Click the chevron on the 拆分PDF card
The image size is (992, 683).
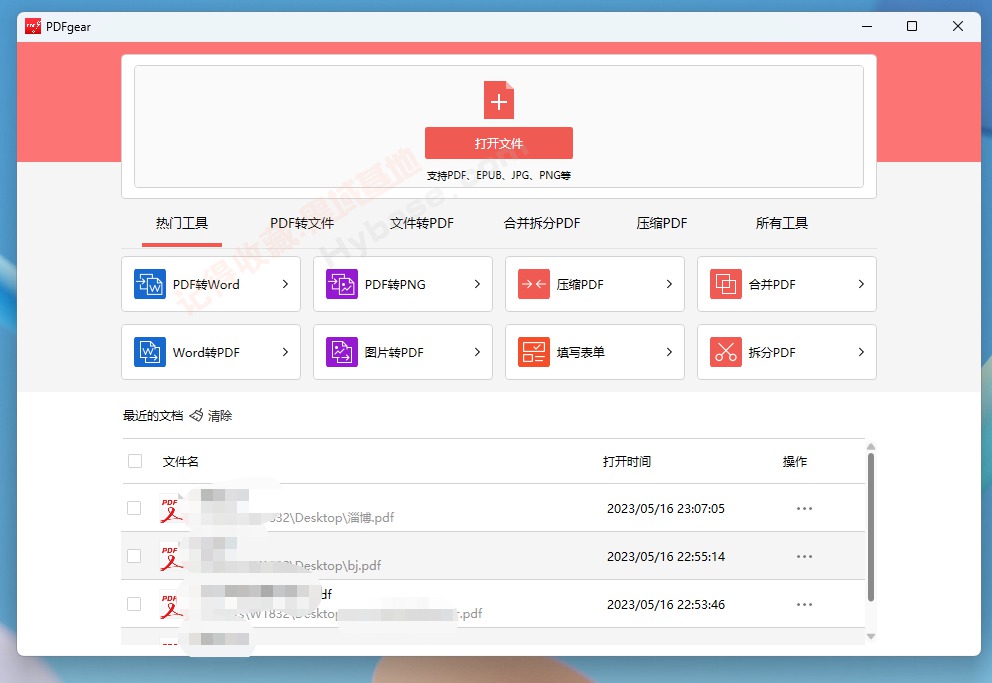point(861,352)
